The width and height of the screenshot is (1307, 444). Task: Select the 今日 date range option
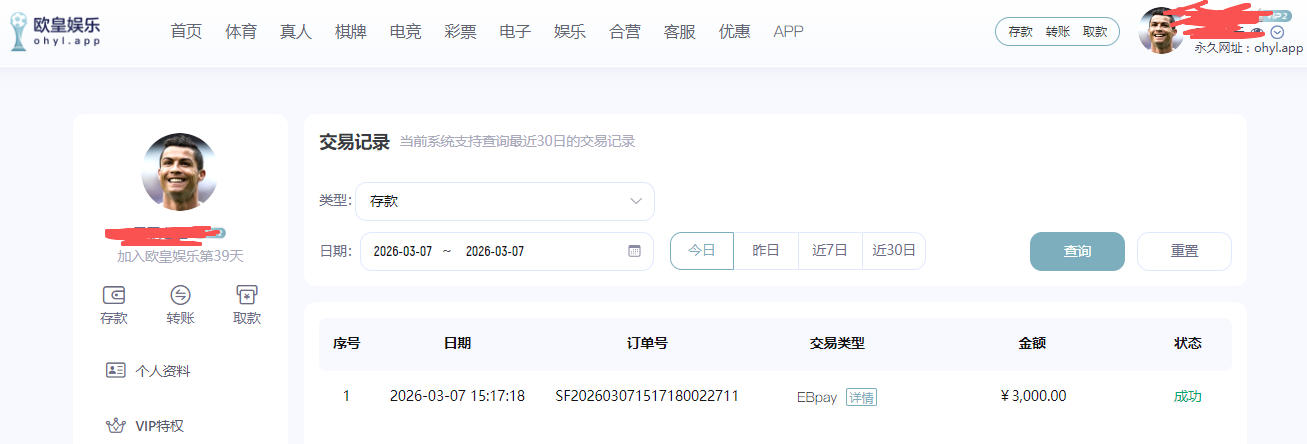tap(702, 251)
